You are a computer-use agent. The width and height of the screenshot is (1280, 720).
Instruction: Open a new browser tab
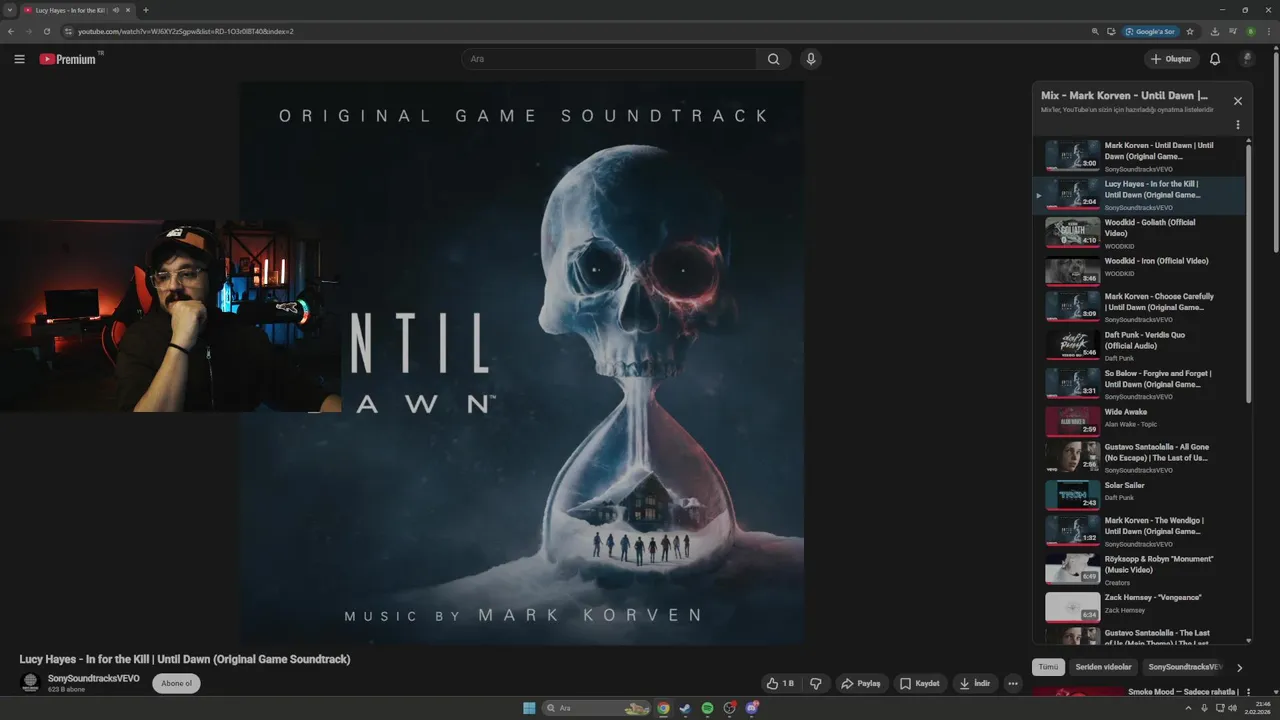coord(146,10)
